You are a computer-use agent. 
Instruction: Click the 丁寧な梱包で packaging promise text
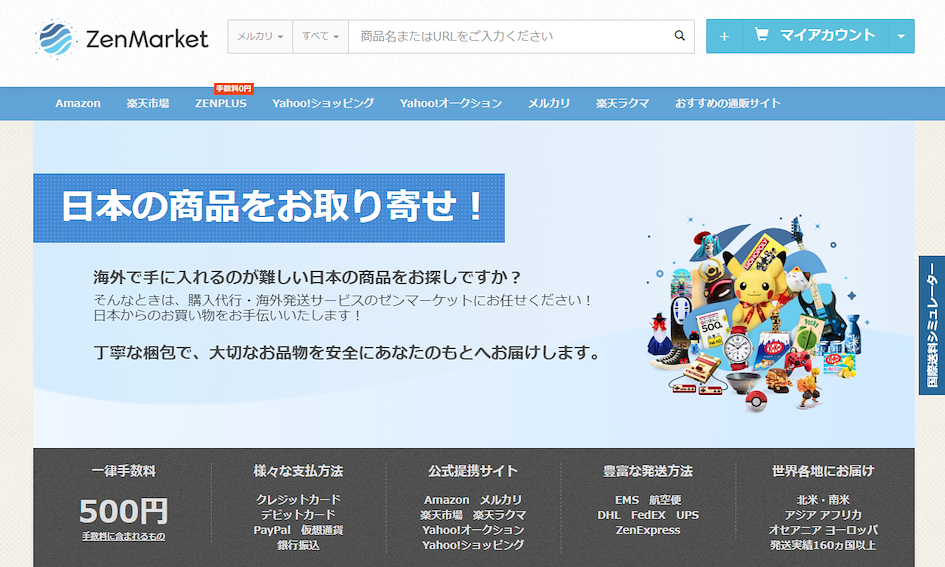click(x=347, y=352)
